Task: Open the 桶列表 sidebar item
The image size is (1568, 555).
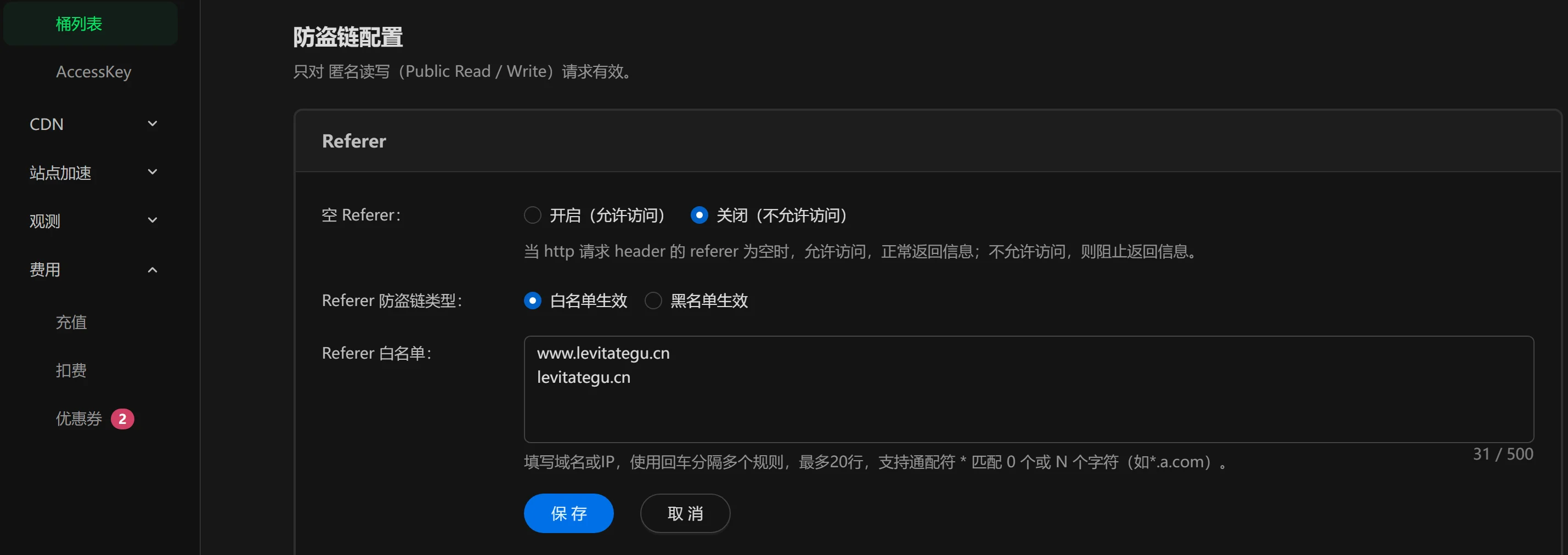Action: click(x=90, y=24)
